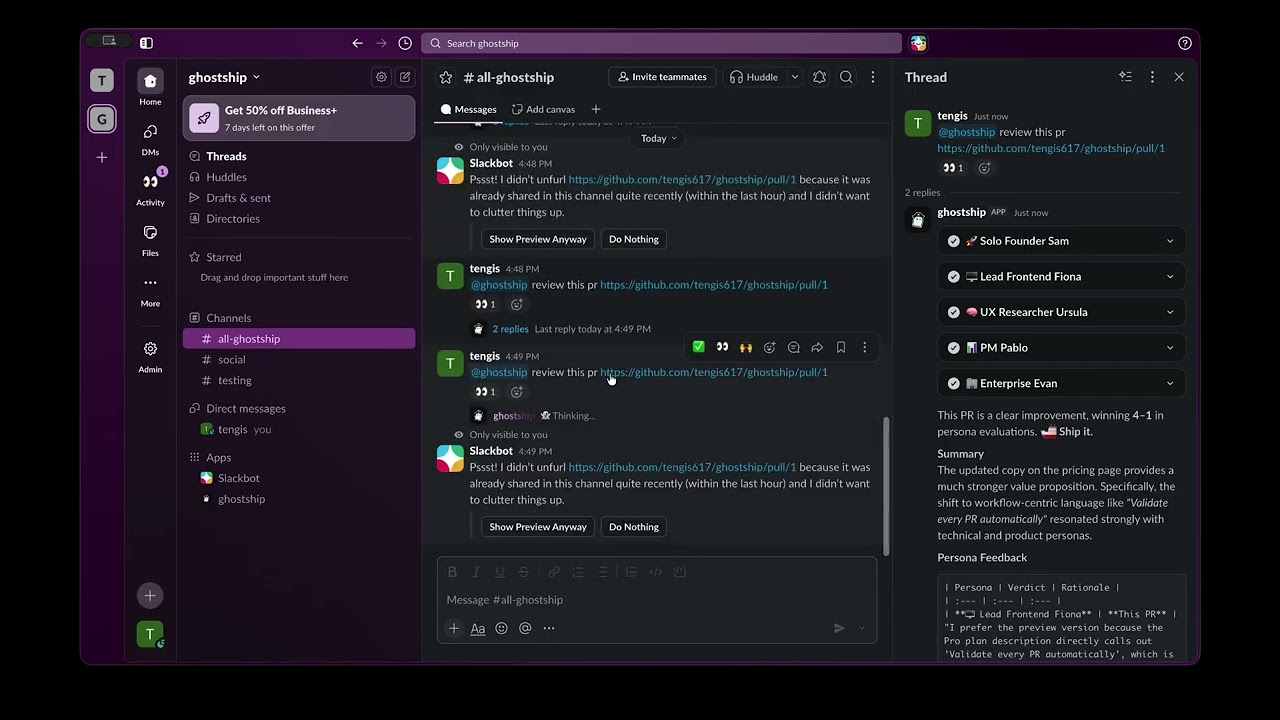This screenshot has height=720, width=1280.
Task: Open the Get 50% off Business+ banner
Action: [x=299, y=118]
